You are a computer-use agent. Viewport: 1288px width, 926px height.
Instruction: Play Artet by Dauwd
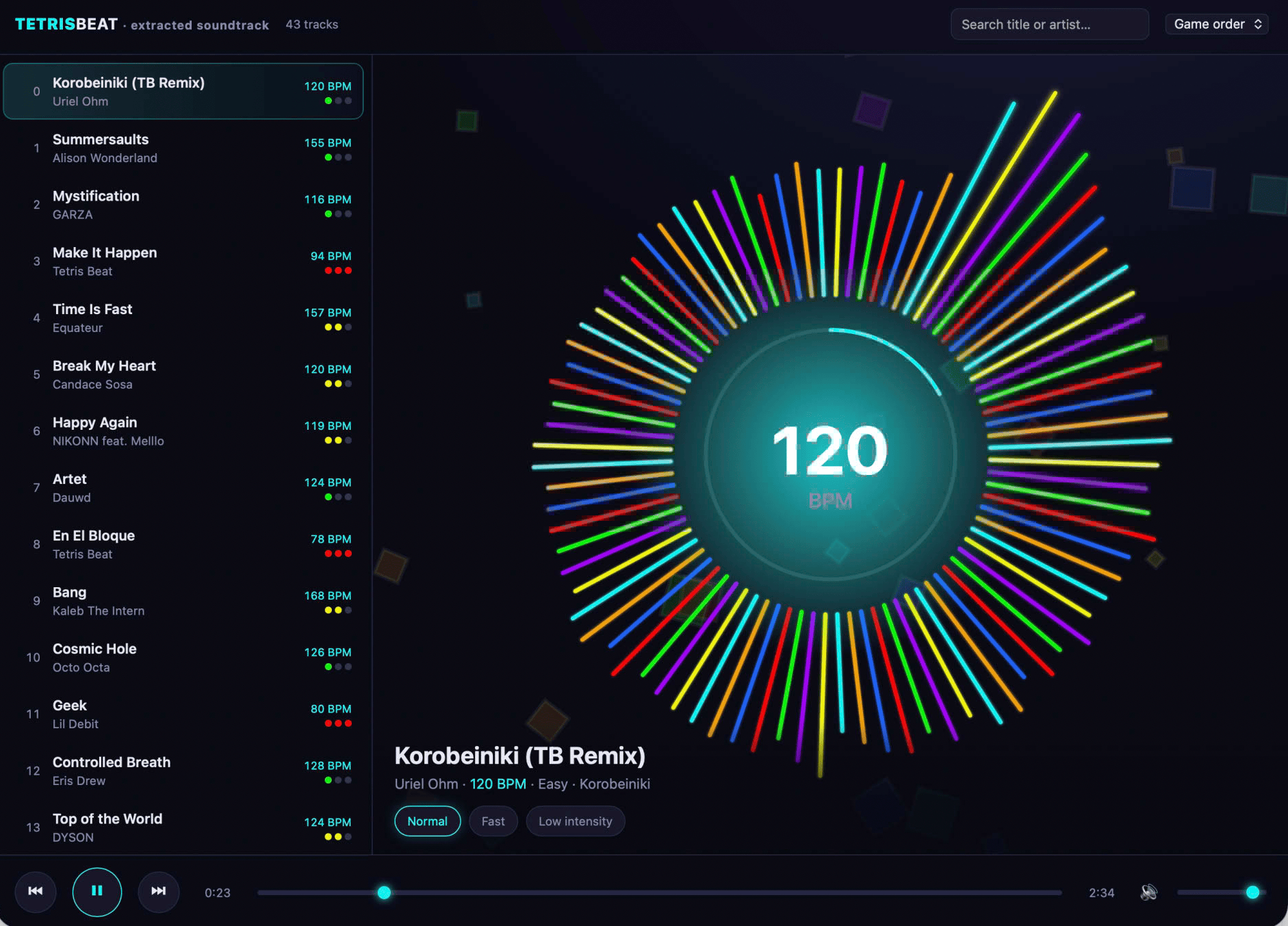[183, 488]
